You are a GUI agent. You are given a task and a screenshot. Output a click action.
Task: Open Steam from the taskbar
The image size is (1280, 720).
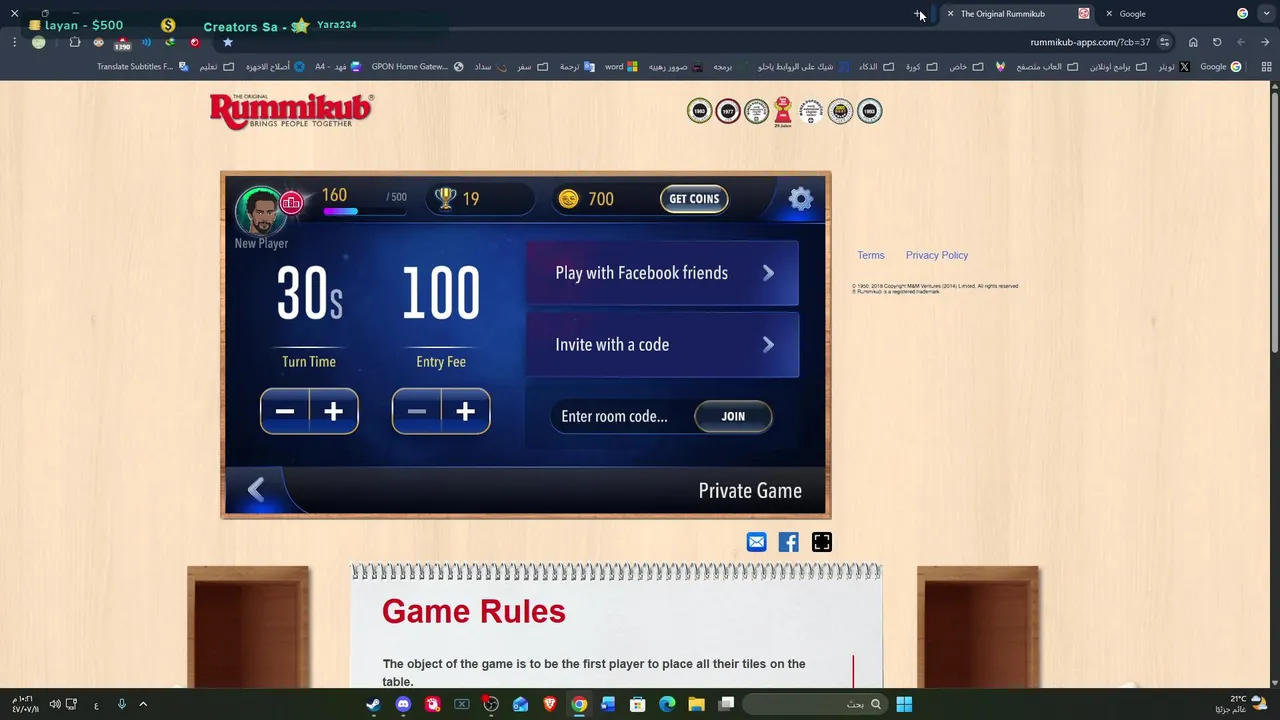(x=373, y=704)
